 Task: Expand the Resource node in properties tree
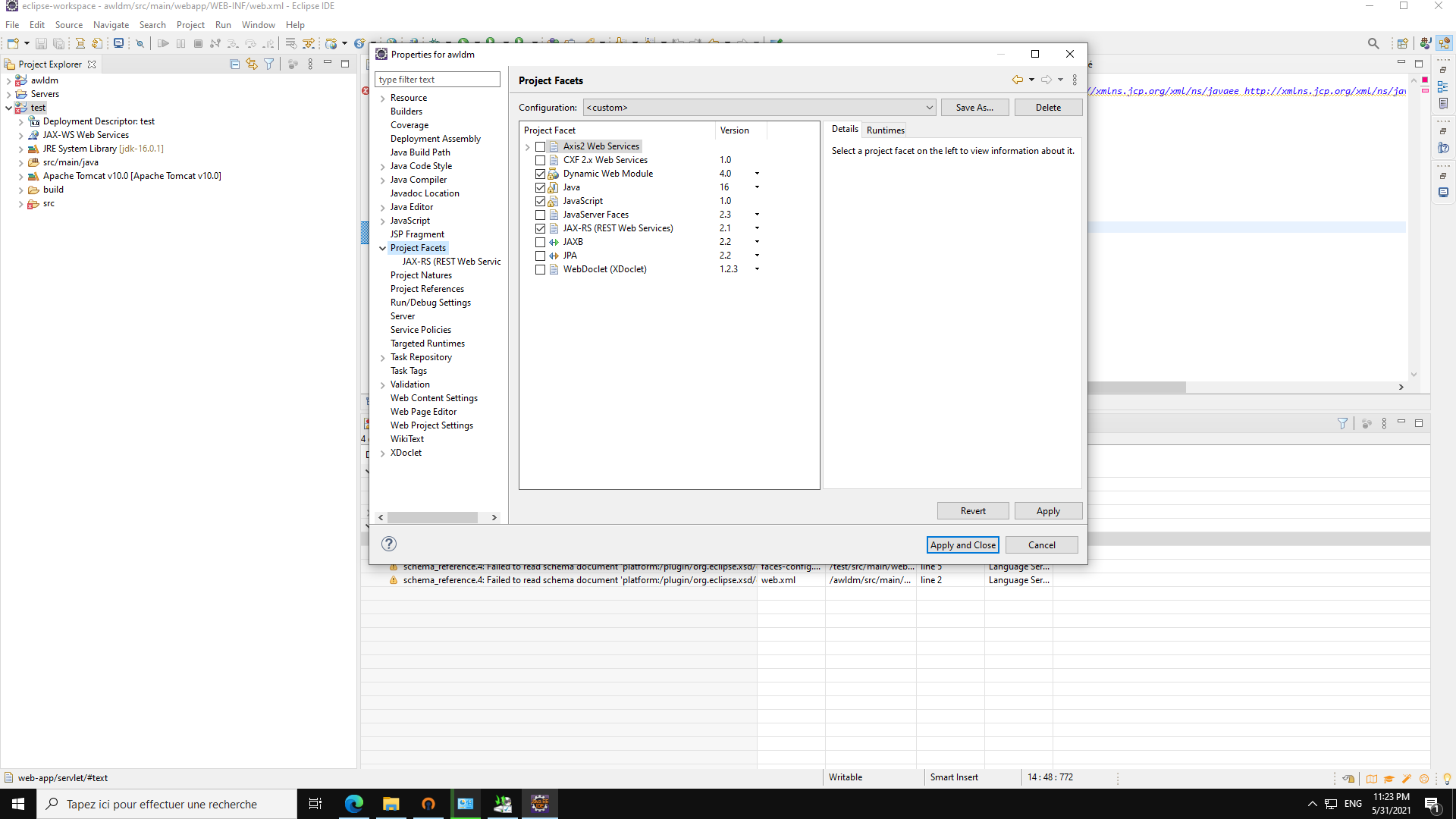[382, 98]
